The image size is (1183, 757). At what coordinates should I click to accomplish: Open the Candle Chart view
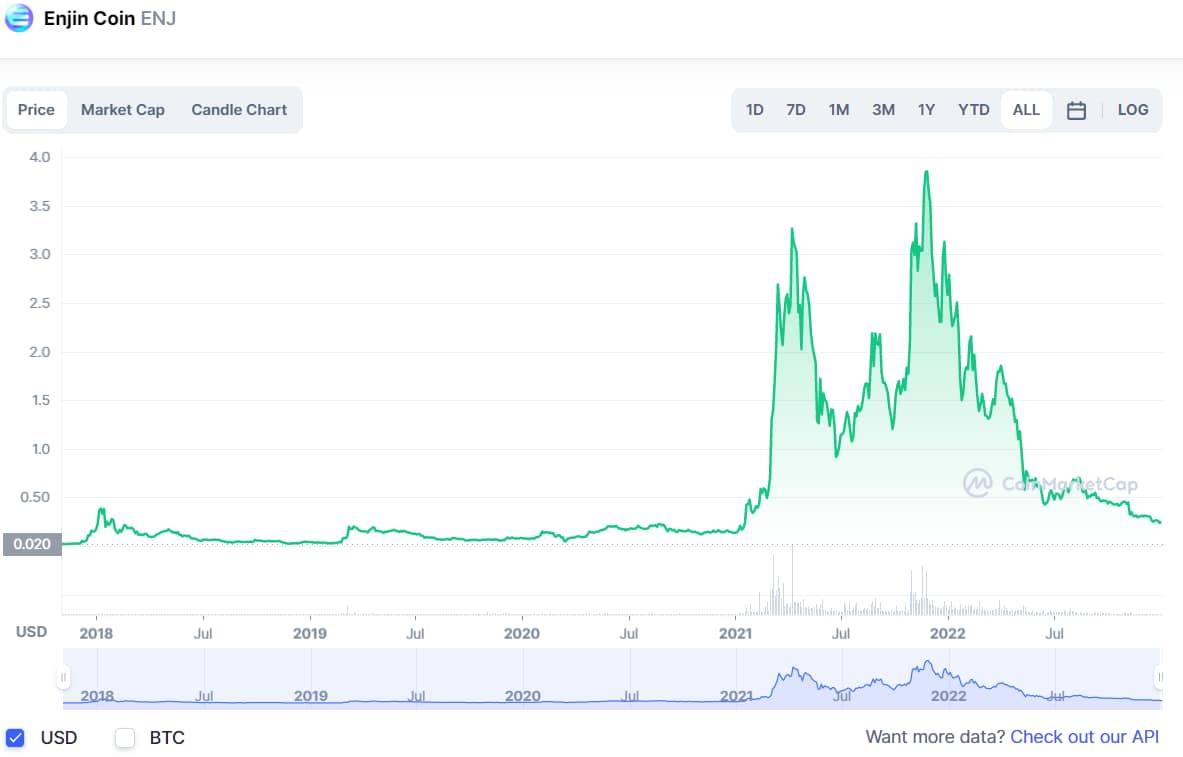pyautogui.click(x=239, y=110)
